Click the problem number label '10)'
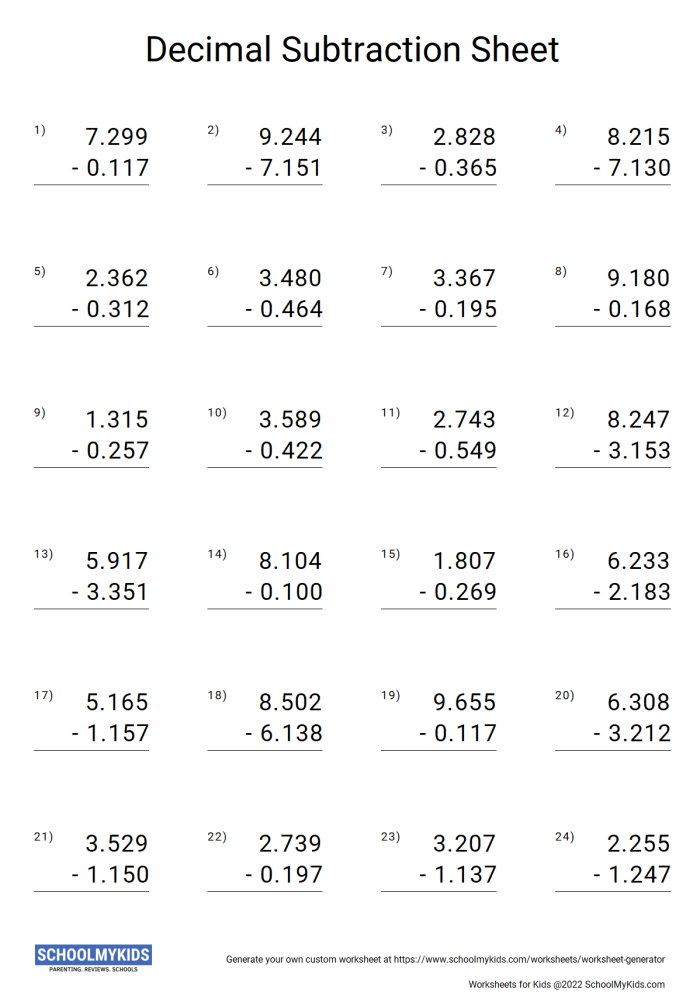700x993 pixels. [217, 412]
